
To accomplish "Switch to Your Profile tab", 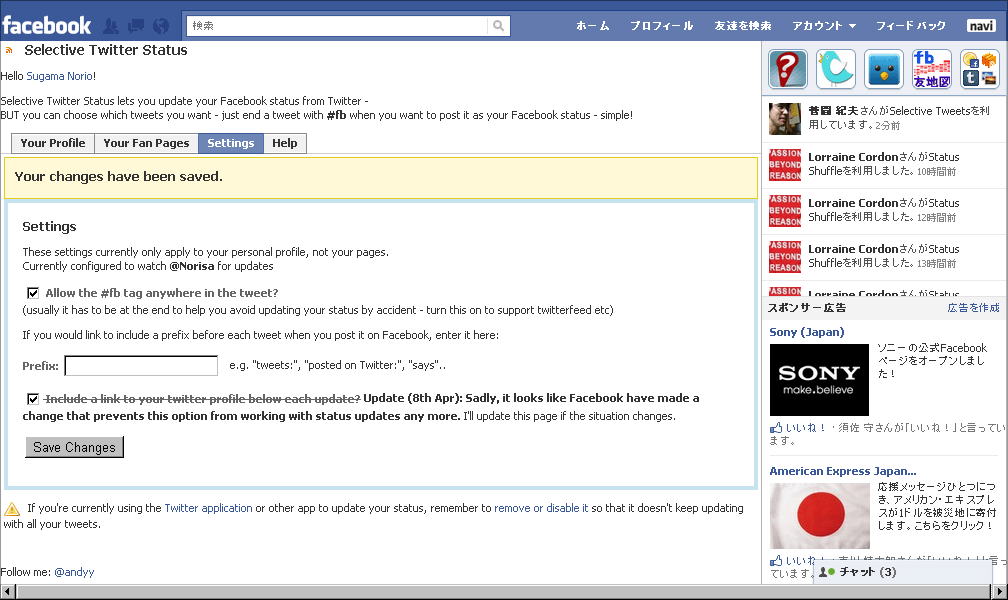I will point(53,143).
